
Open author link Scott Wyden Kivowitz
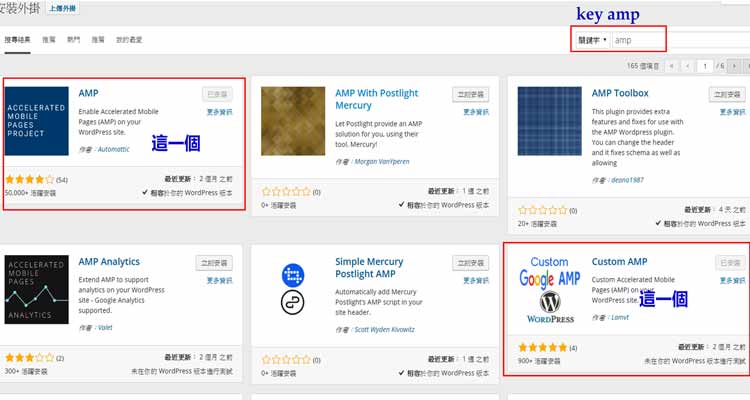click(385, 330)
